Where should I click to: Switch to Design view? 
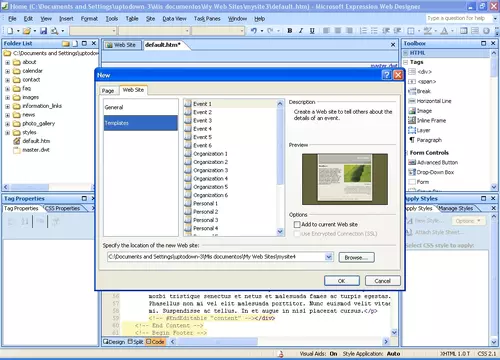point(114,342)
